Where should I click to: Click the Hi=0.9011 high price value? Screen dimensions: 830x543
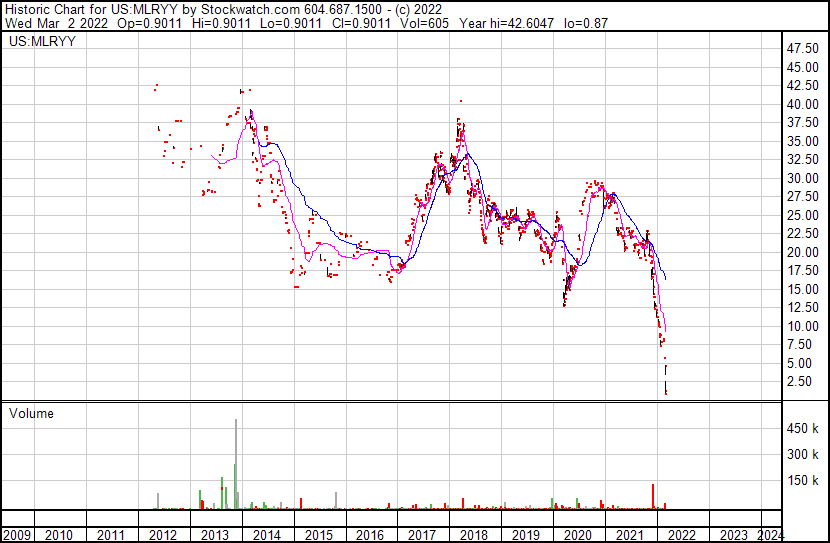(x=221, y=23)
